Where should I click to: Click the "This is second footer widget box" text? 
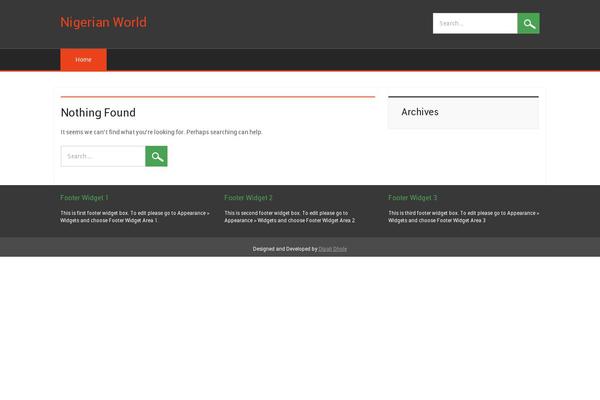[x=290, y=217]
